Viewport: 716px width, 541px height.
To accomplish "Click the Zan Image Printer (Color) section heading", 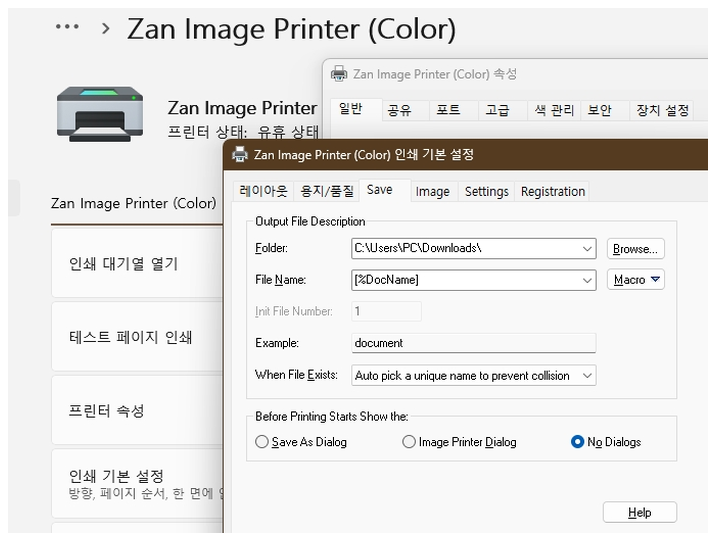I will 133,203.
